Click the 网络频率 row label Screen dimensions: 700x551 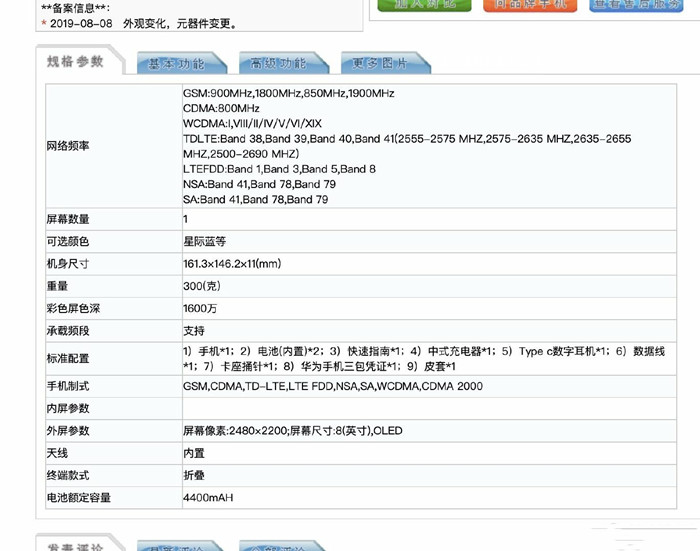pos(68,146)
